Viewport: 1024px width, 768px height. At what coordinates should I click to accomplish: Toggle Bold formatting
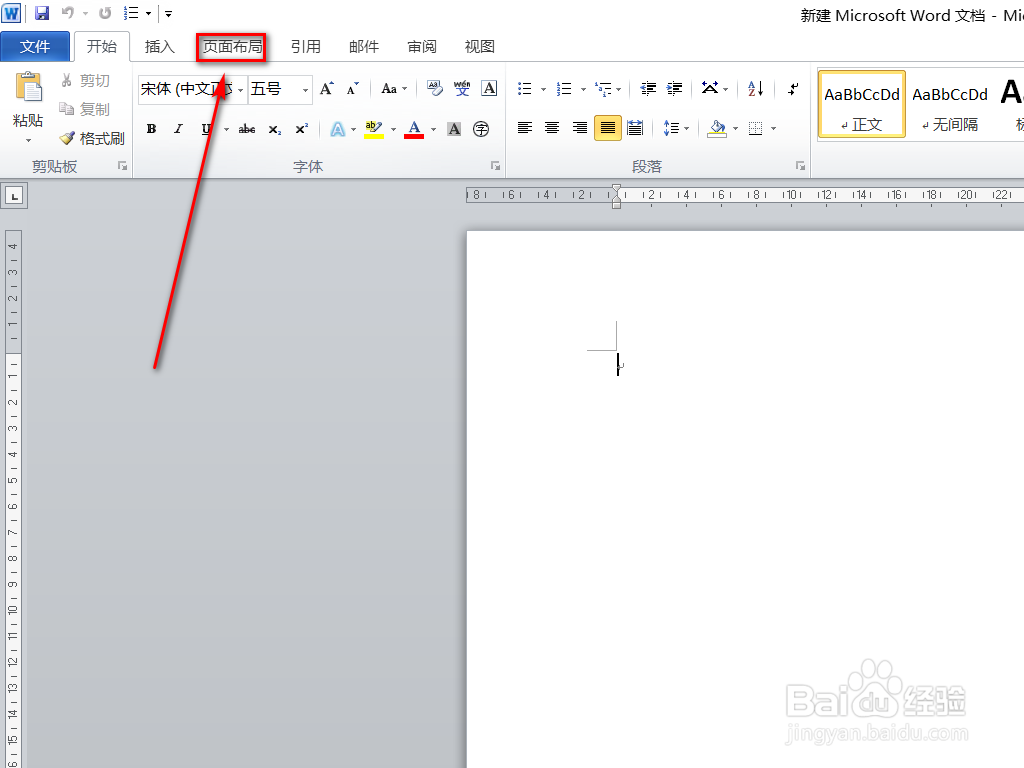click(152, 129)
